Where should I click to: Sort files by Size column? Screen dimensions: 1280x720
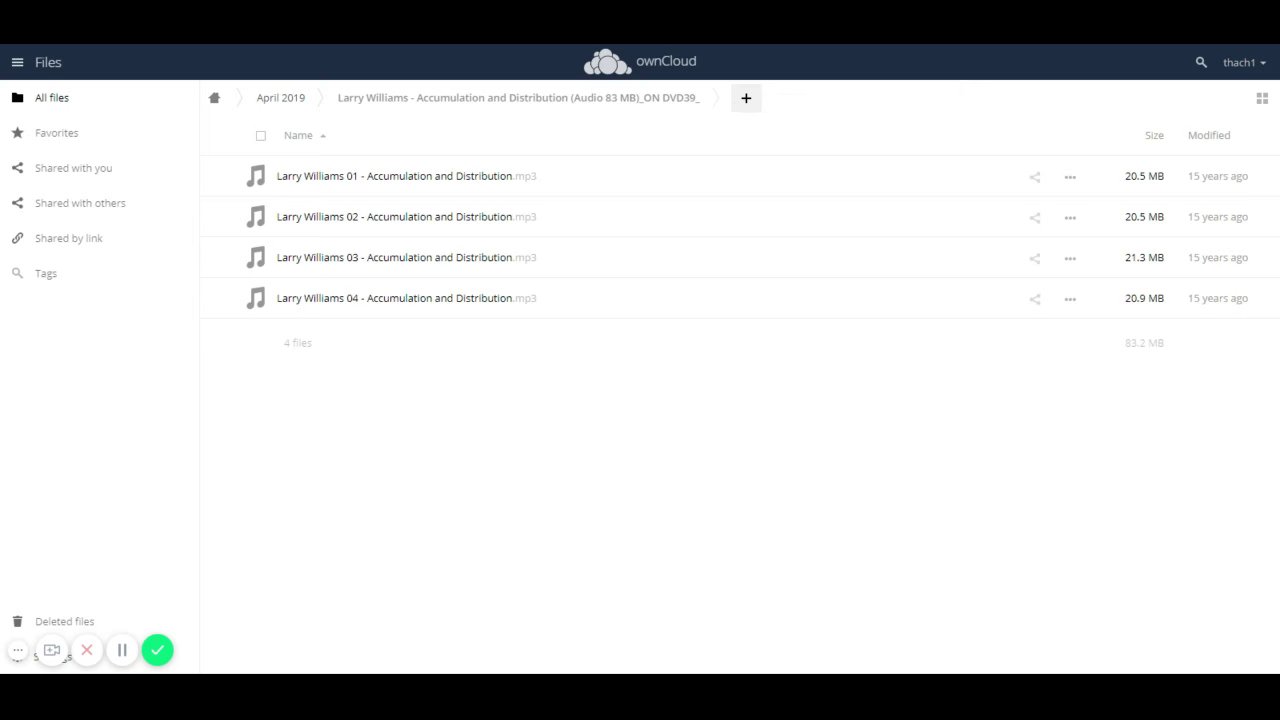(1154, 135)
